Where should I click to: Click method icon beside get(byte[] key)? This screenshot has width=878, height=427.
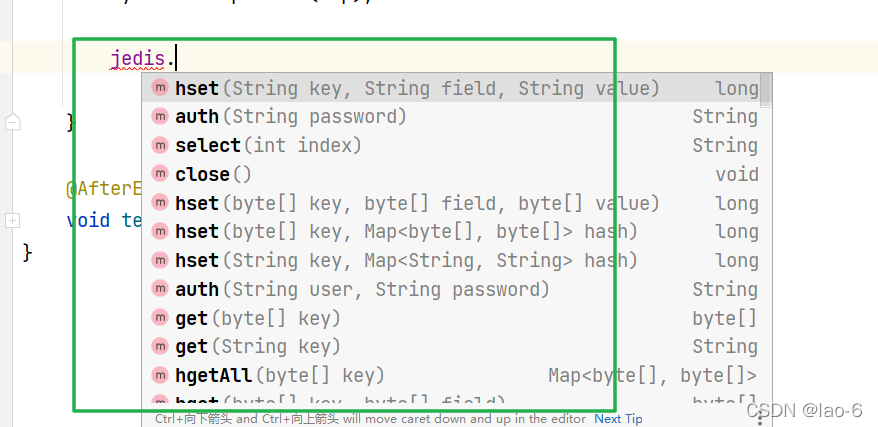pyautogui.click(x=160, y=318)
